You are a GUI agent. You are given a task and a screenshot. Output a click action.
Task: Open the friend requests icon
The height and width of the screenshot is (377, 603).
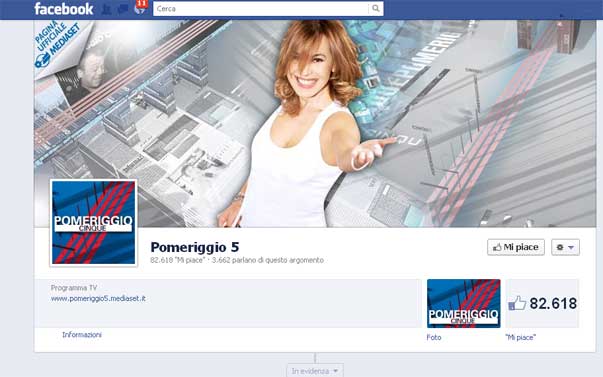(x=107, y=9)
